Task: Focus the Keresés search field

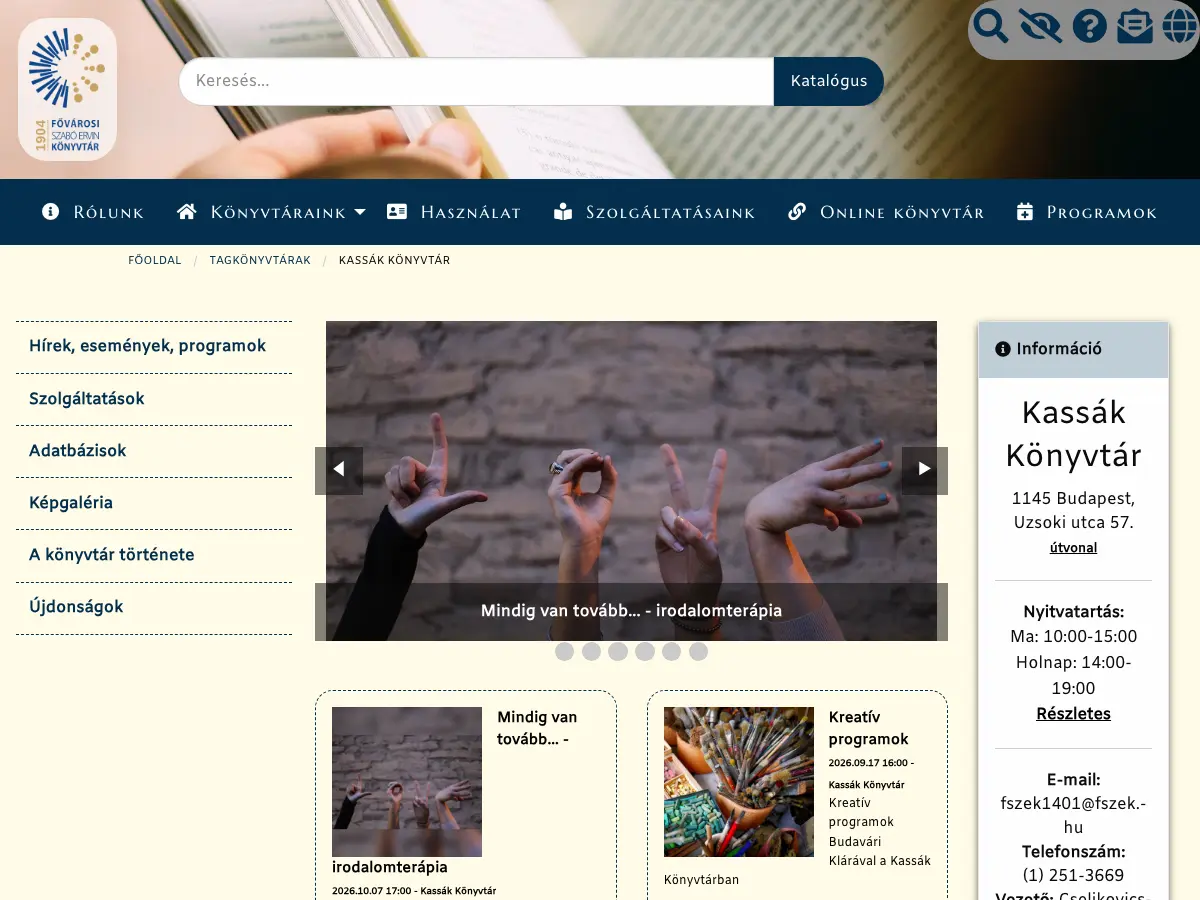Action: pyautogui.click(x=476, y=81)
